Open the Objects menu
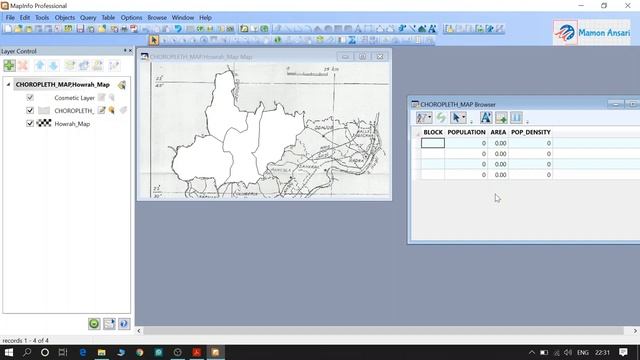 coord(65,18)
